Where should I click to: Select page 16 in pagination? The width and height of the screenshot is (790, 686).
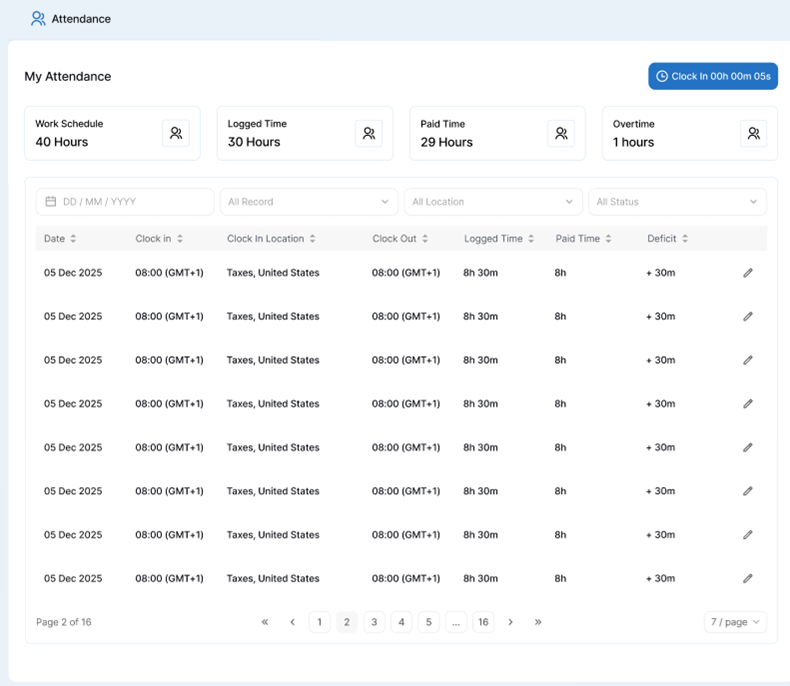tap(483, 622)
